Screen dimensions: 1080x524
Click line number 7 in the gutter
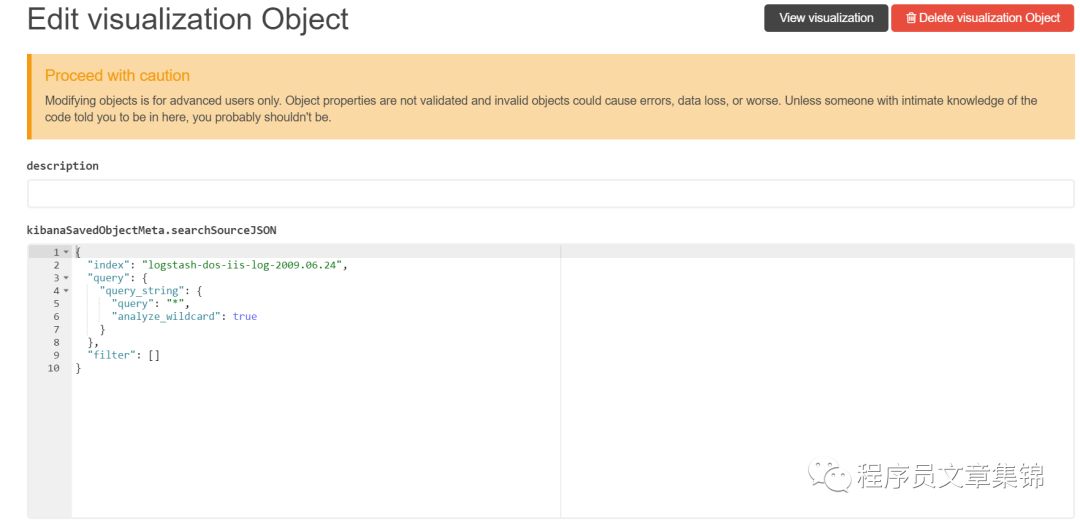tap(56, 329)
